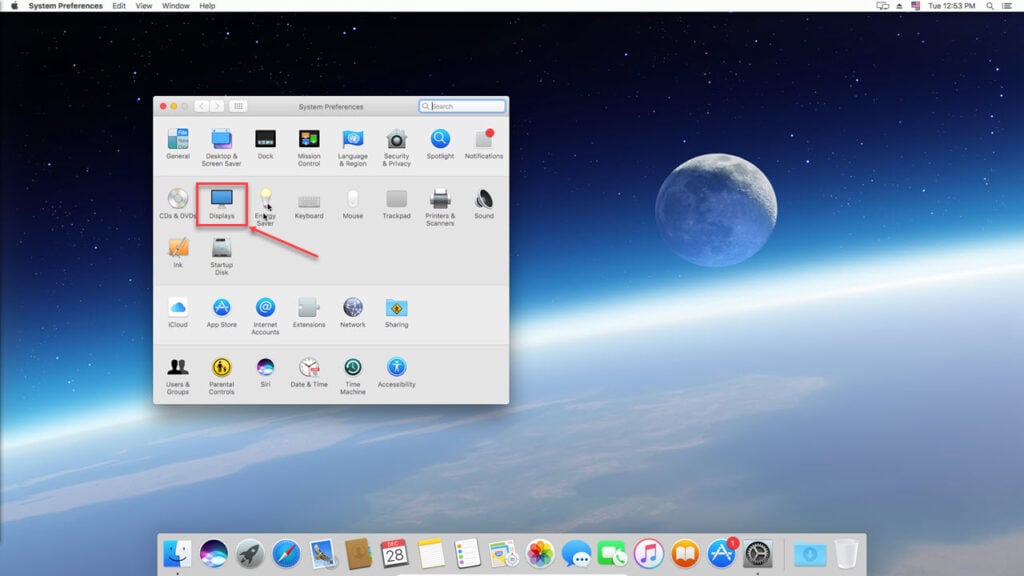Open Mouse preferences
Screen dimensions: 1024x576
point(353,203)
